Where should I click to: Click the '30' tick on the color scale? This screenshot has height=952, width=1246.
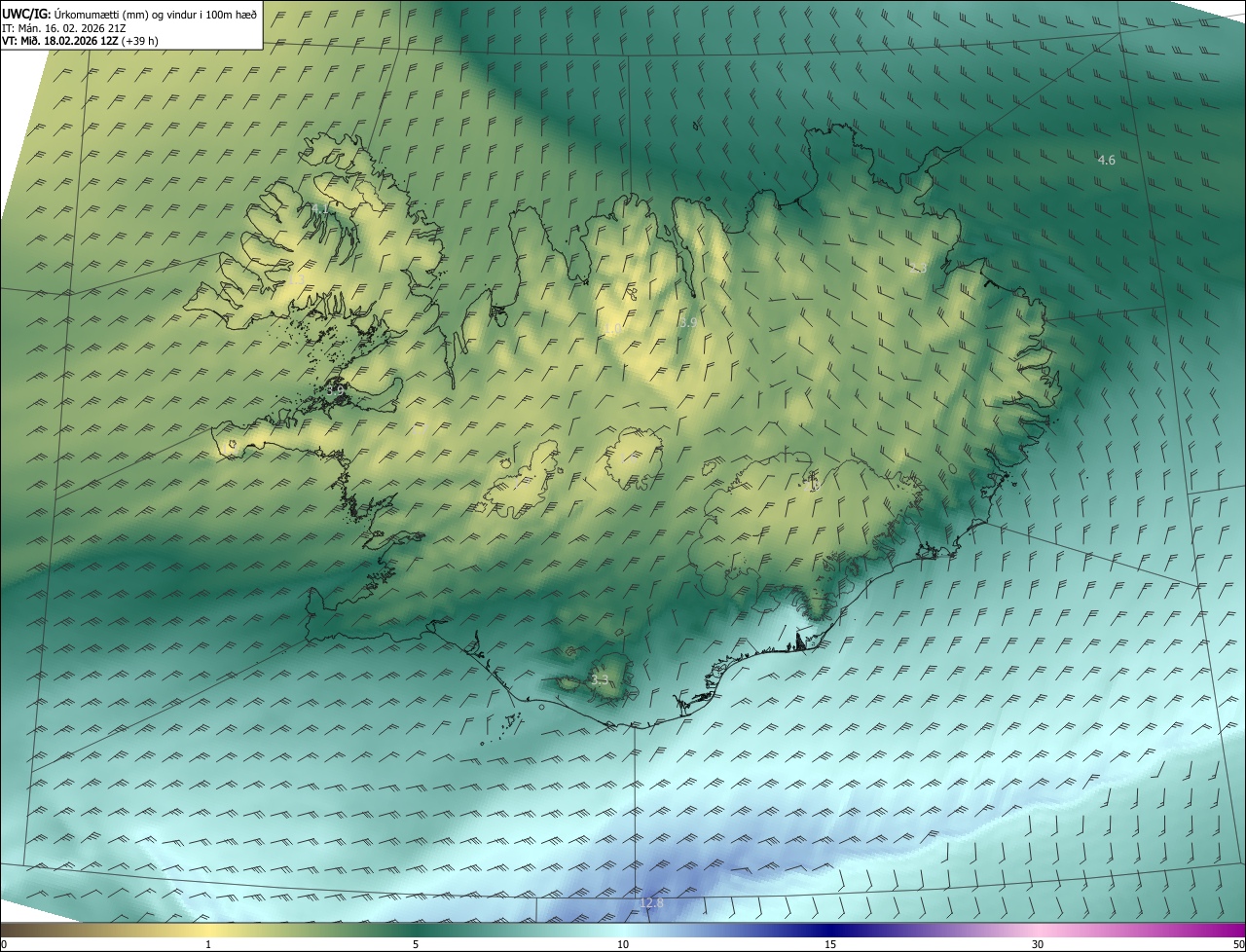(1038, 944)
